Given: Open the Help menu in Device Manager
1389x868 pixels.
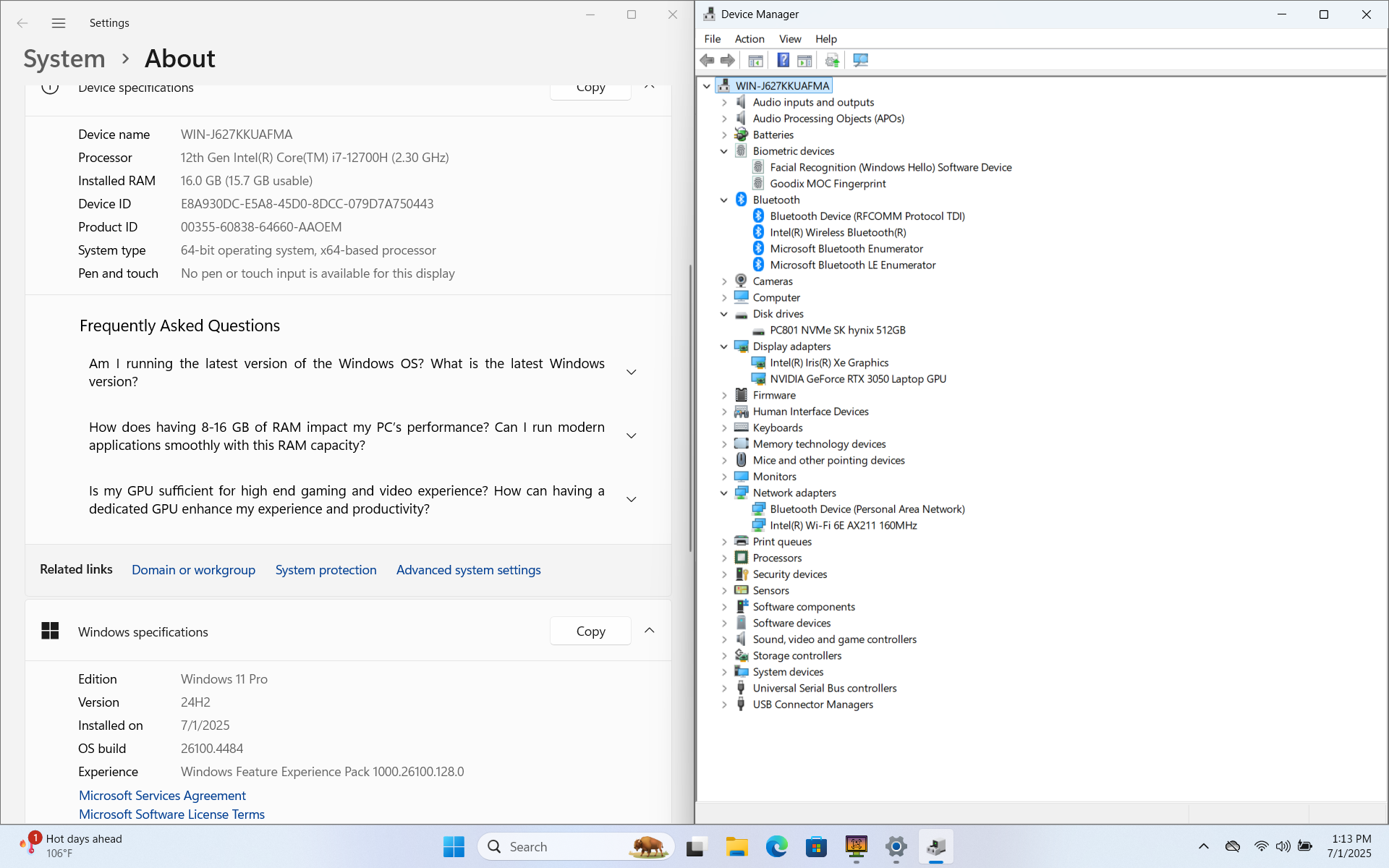Looking at the screenshot, I should pos(826,39).
